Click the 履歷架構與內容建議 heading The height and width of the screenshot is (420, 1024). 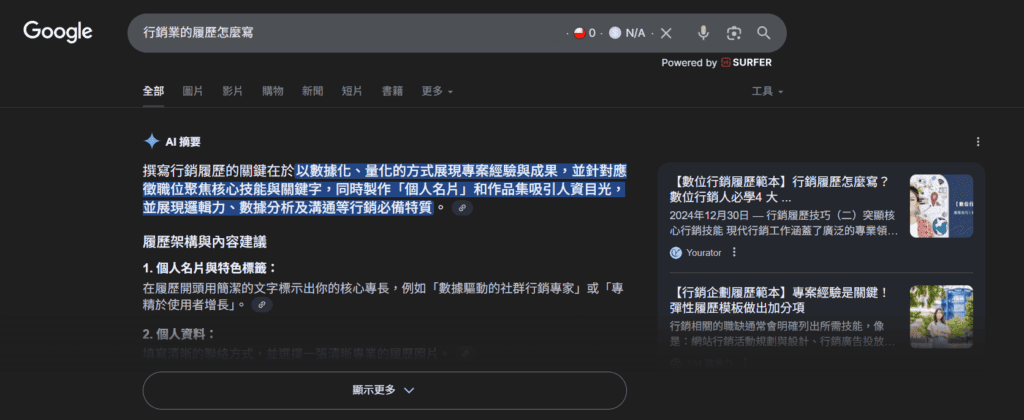(204, 242)
